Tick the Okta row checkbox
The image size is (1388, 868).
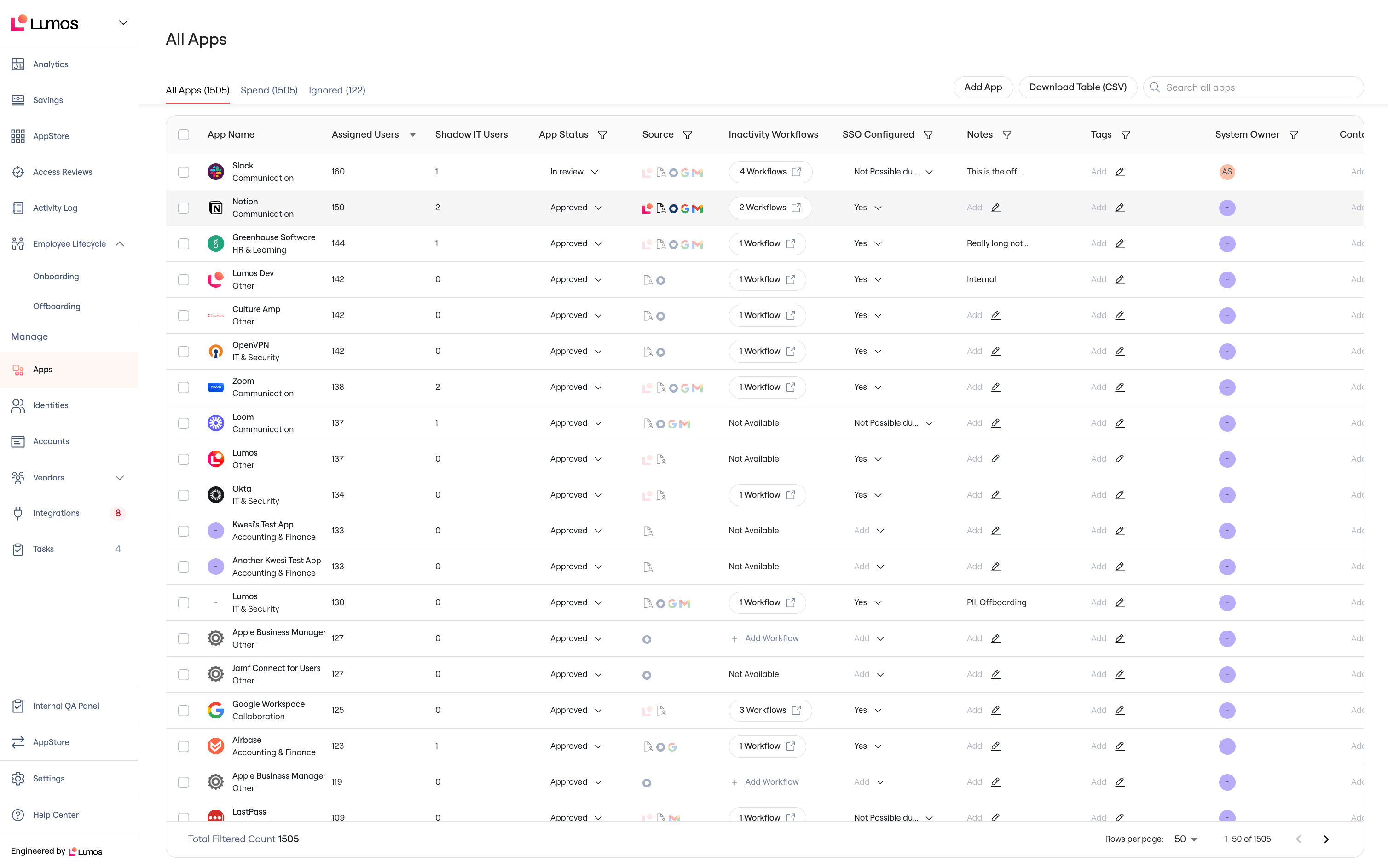click(x=184, y=495)
